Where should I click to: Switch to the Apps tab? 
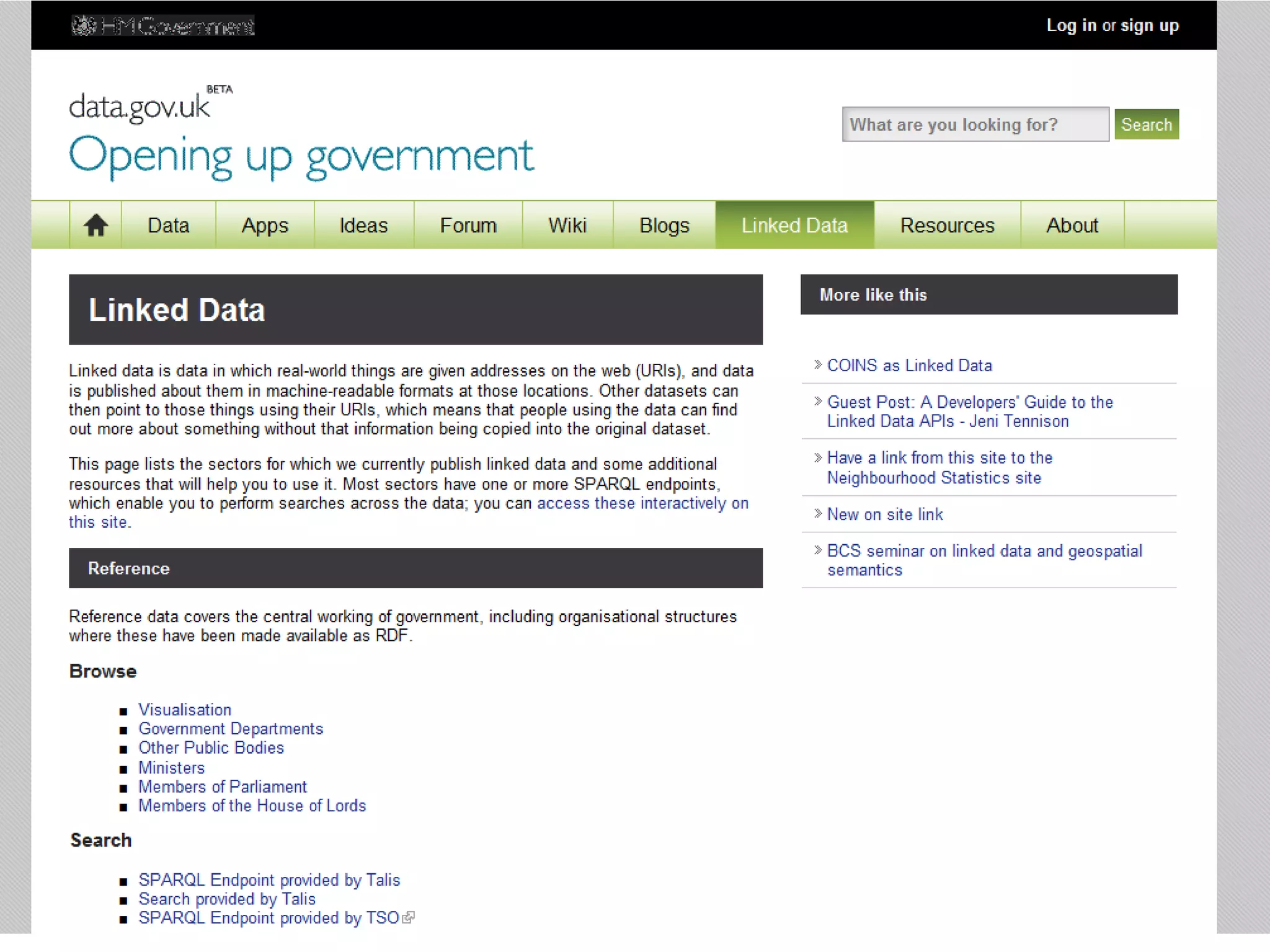coord(265,225)
